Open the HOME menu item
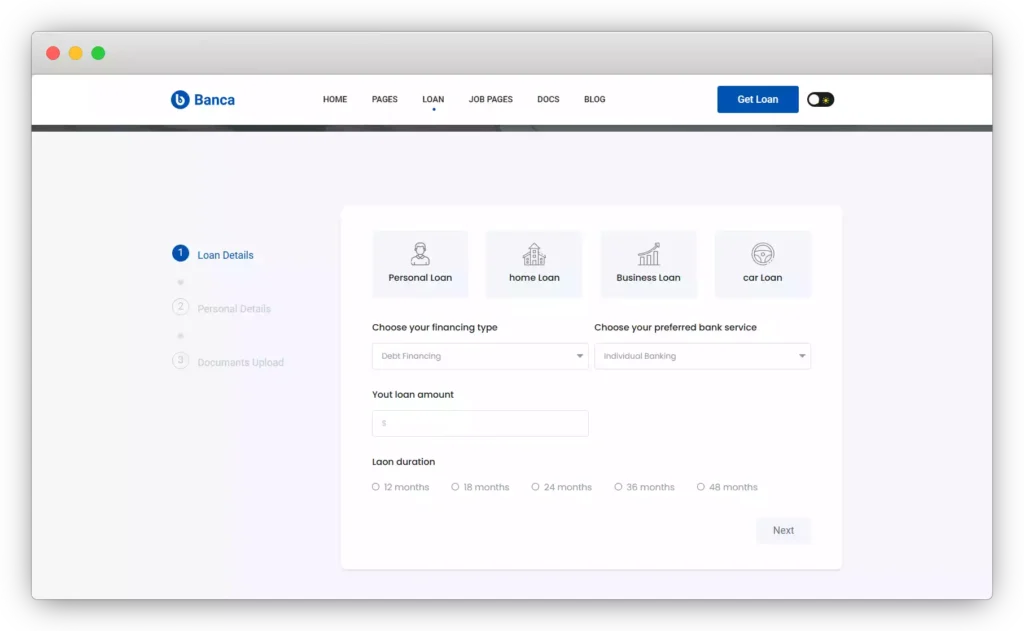The height and width of the screenshot is (631, 1024). [335, 99]
